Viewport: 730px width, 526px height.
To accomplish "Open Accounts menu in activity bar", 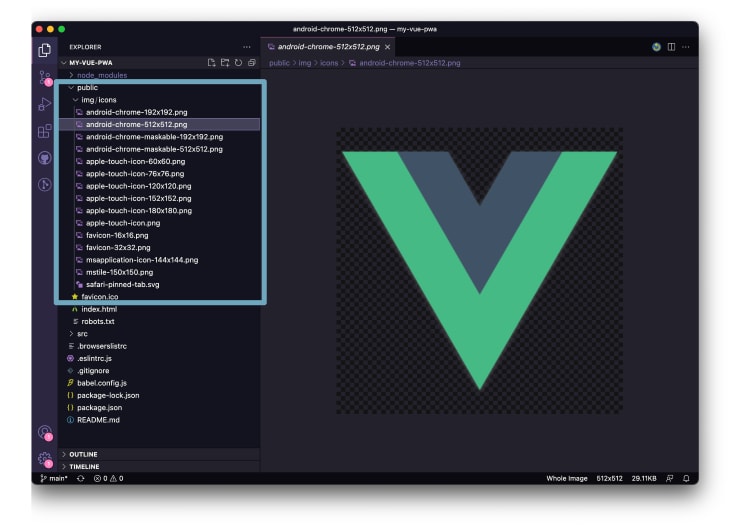I will (x=45, y=433).
